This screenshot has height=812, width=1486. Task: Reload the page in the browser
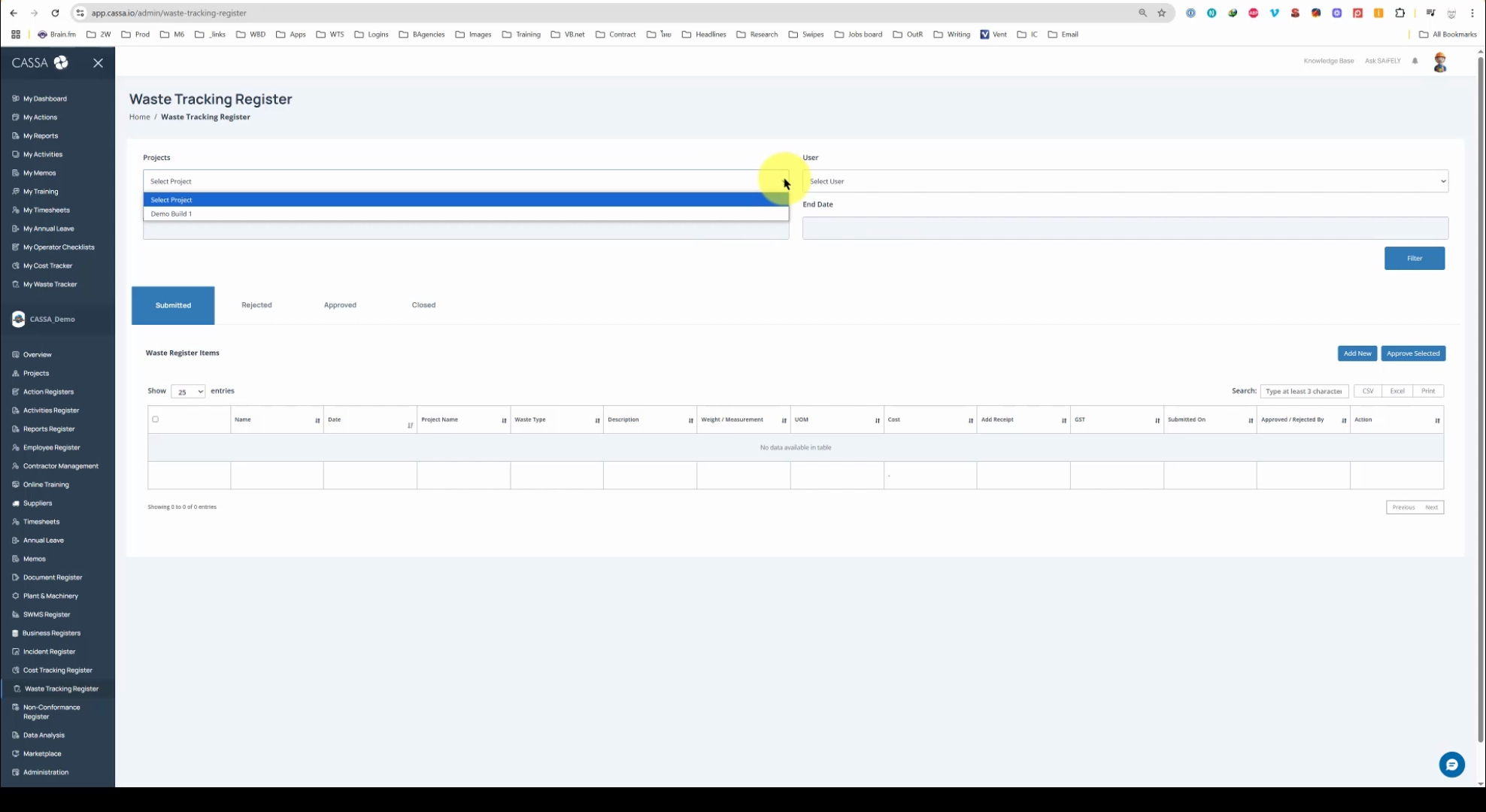[55, 13]
